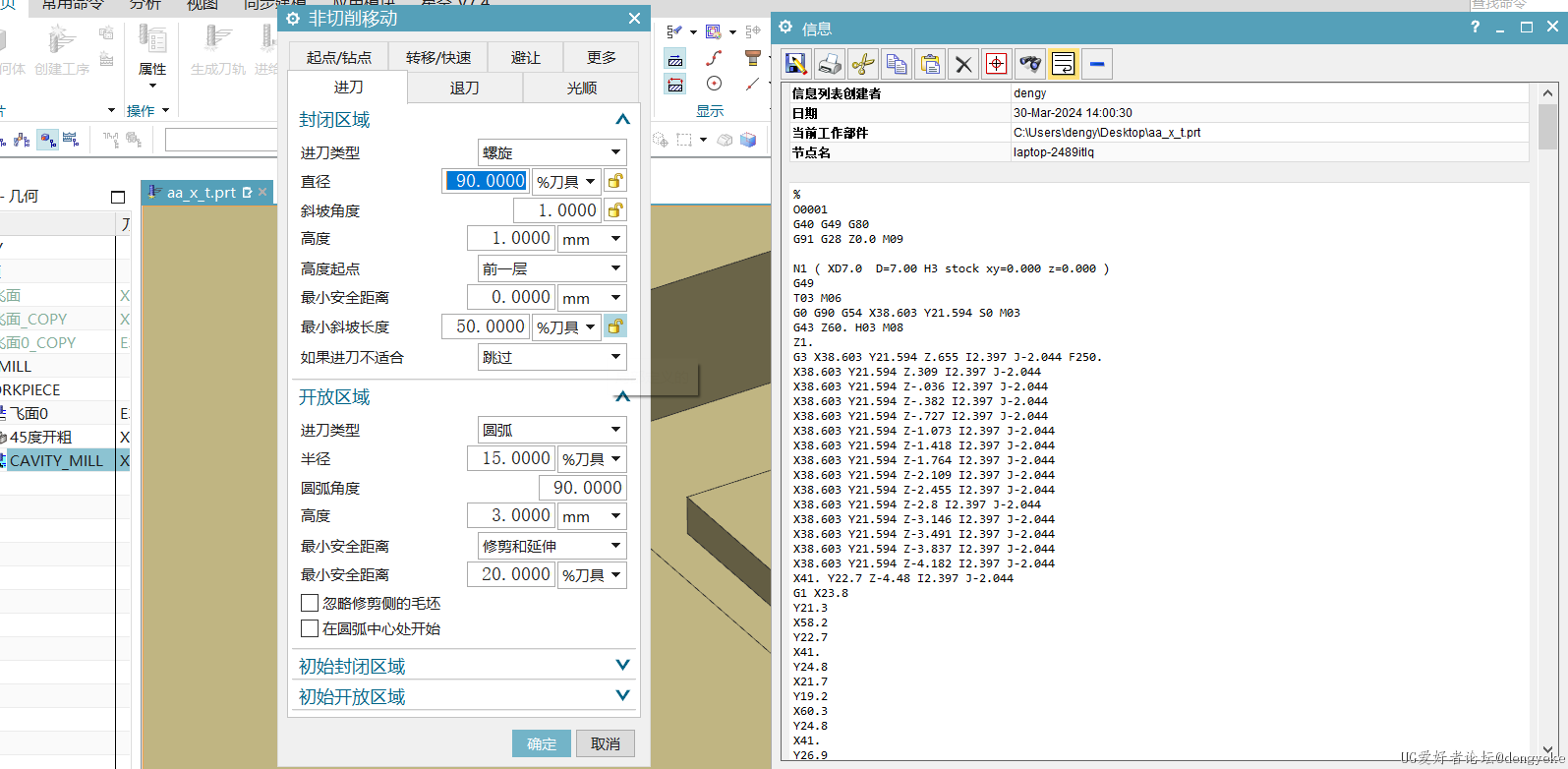Click the spline curve with points icon
The height and width of the screenshot is (769, 1568).
point(715,58)
